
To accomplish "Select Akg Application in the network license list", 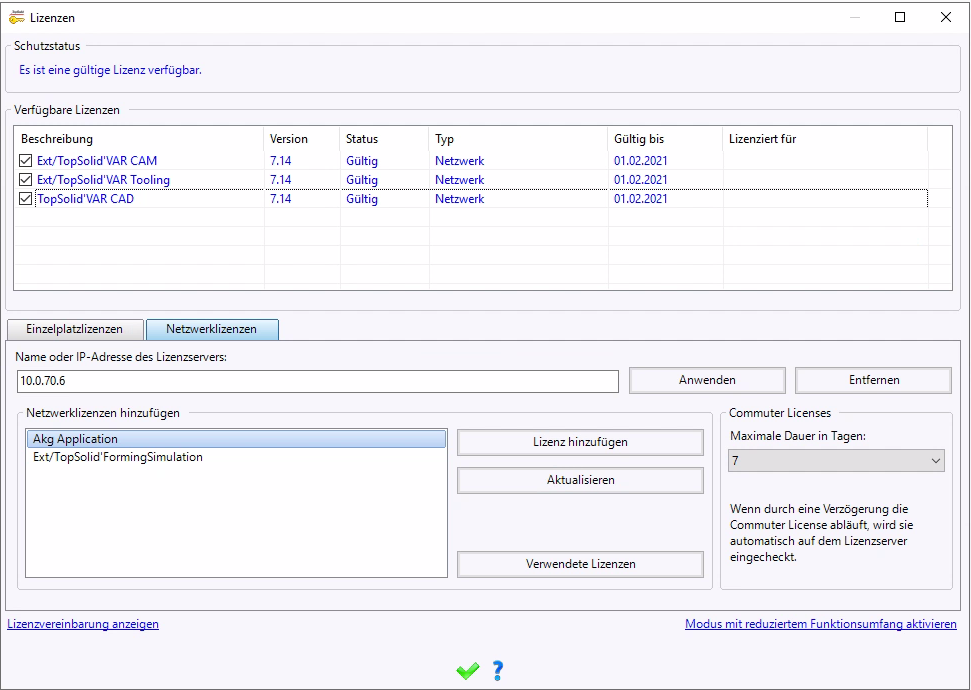I will point(237,439).
